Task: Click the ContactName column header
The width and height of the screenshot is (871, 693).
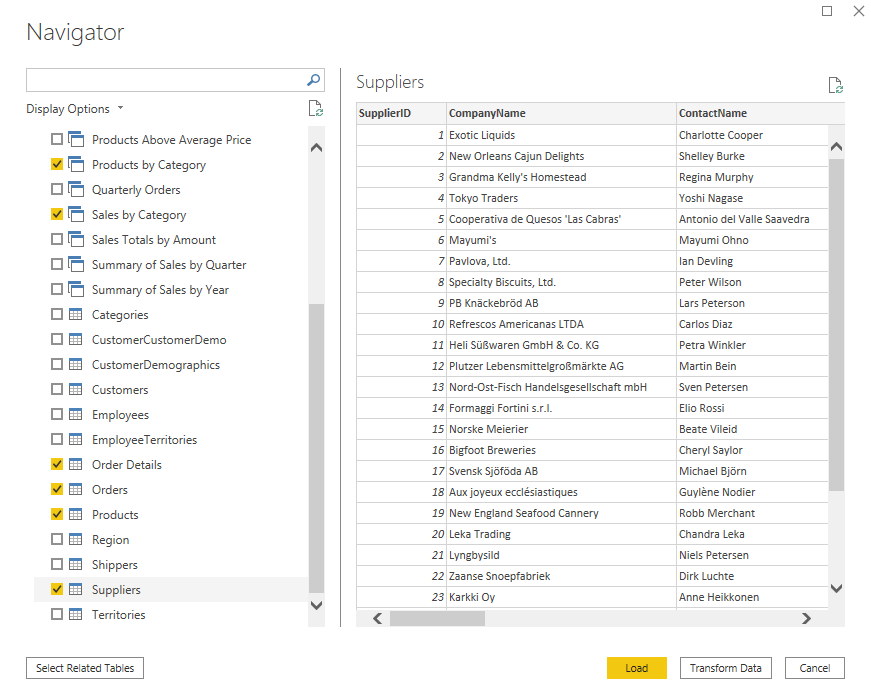Action: 760,113
